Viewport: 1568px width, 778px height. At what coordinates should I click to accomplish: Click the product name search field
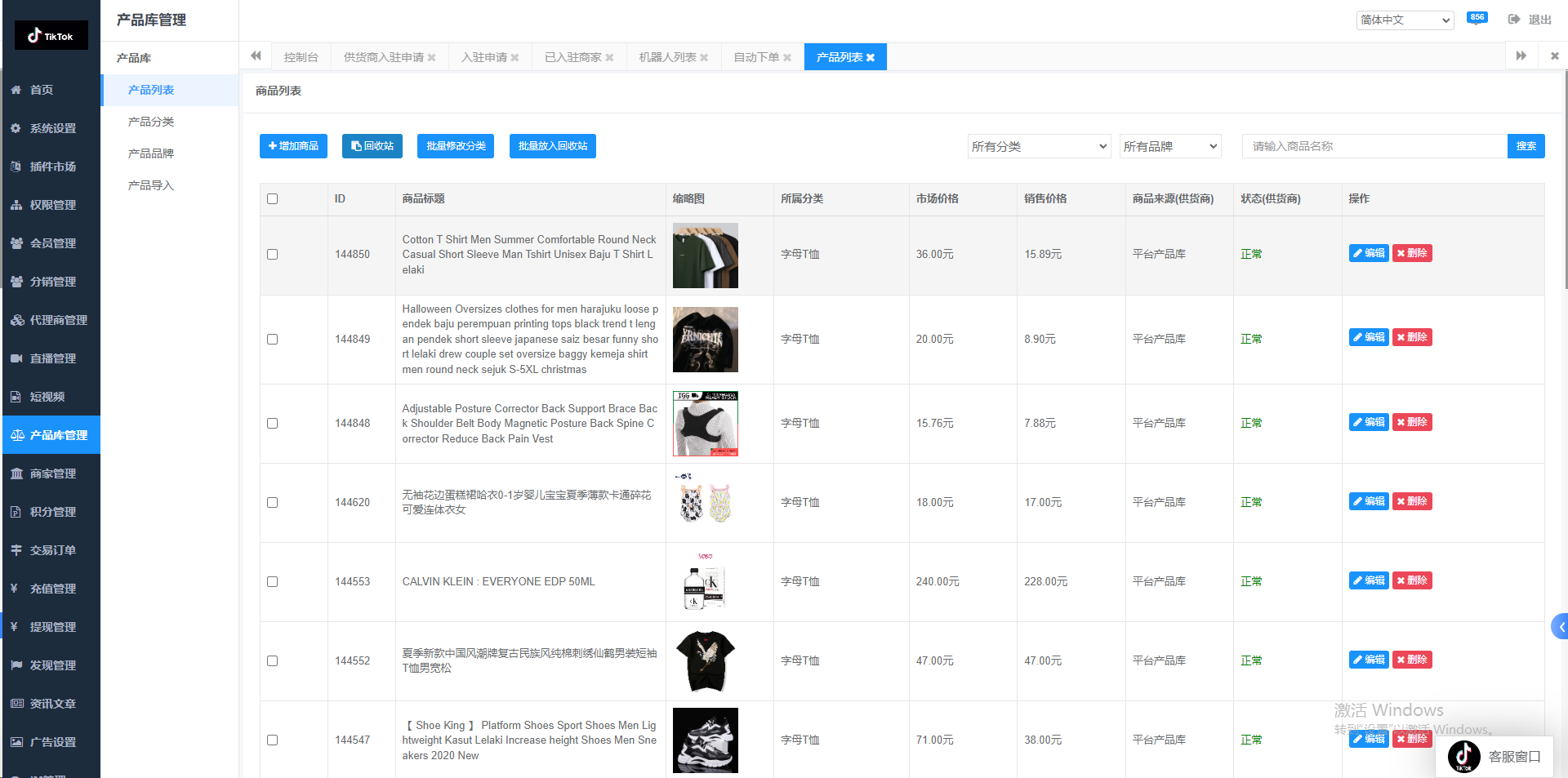1374,146
